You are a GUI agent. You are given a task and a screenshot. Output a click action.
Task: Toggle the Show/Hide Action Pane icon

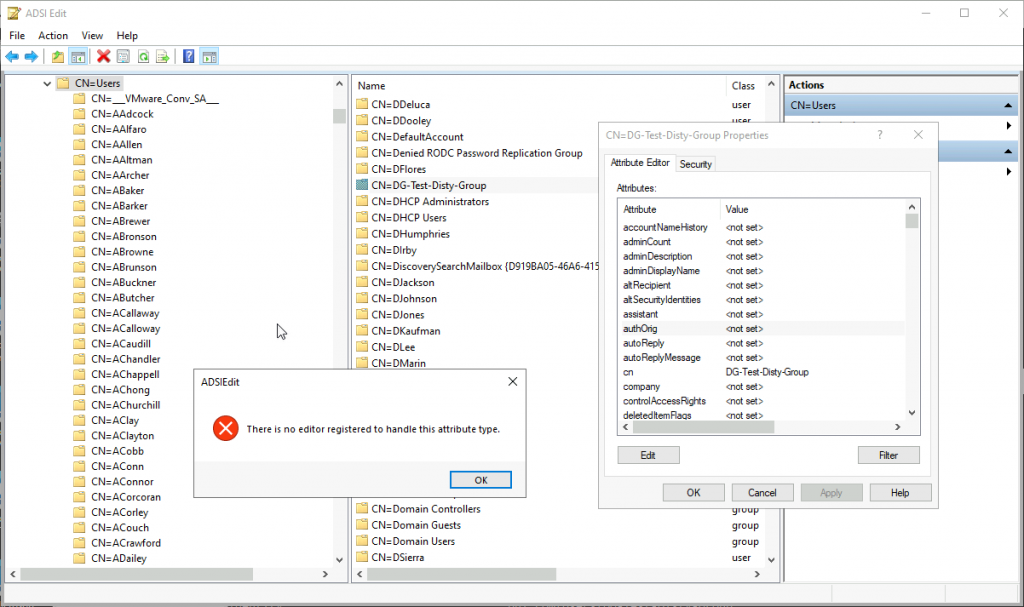tap(209, 56)
